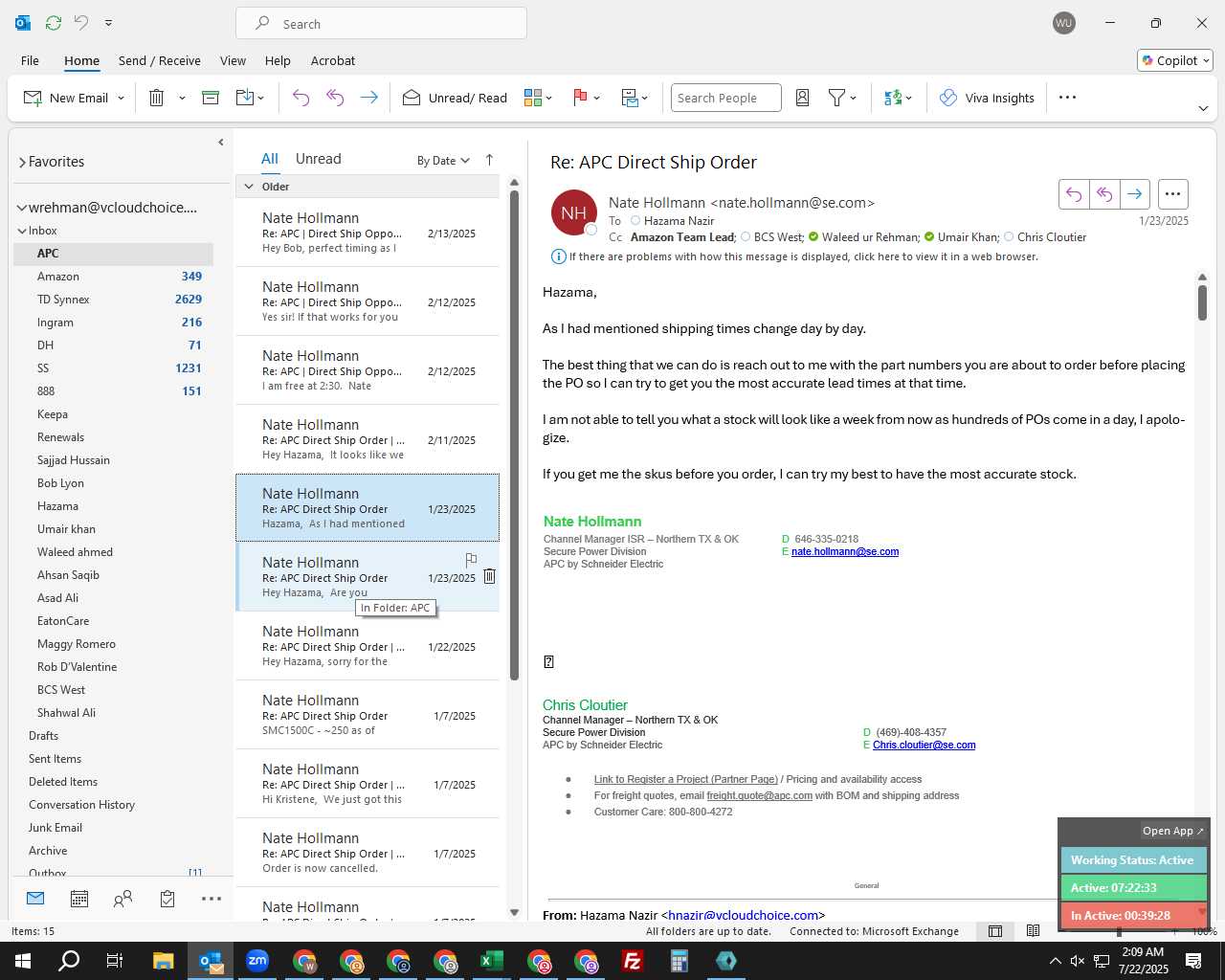Select the TD Synnex folder
Image resolution: width=1225 pixels, height=980 pixels.
click(113, 300)
